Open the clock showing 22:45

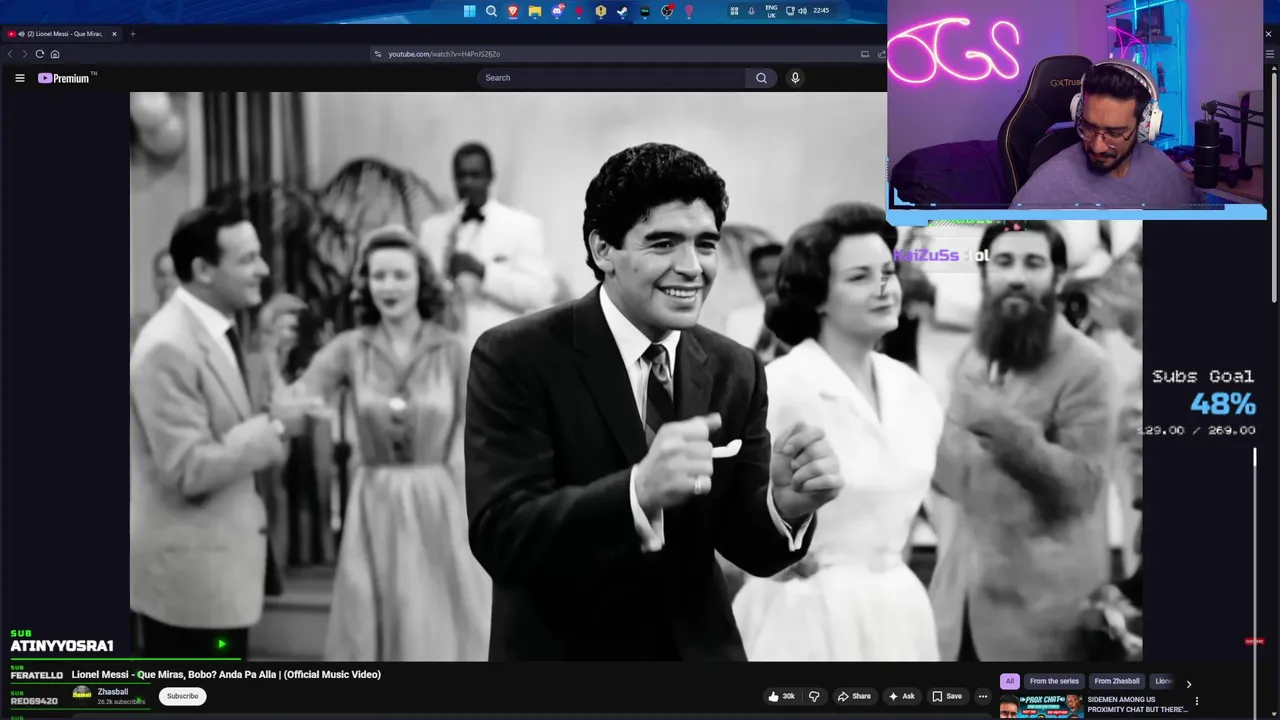click(x=821, y=10)
